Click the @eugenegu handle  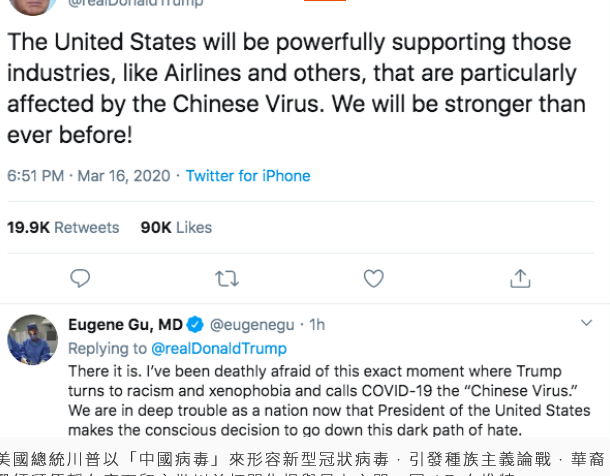coord(250,324)
